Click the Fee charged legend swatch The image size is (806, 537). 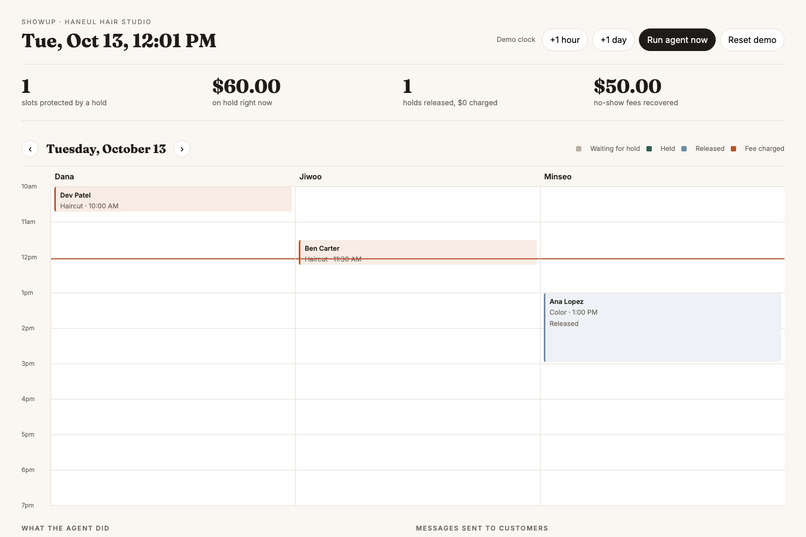[734, 149]
